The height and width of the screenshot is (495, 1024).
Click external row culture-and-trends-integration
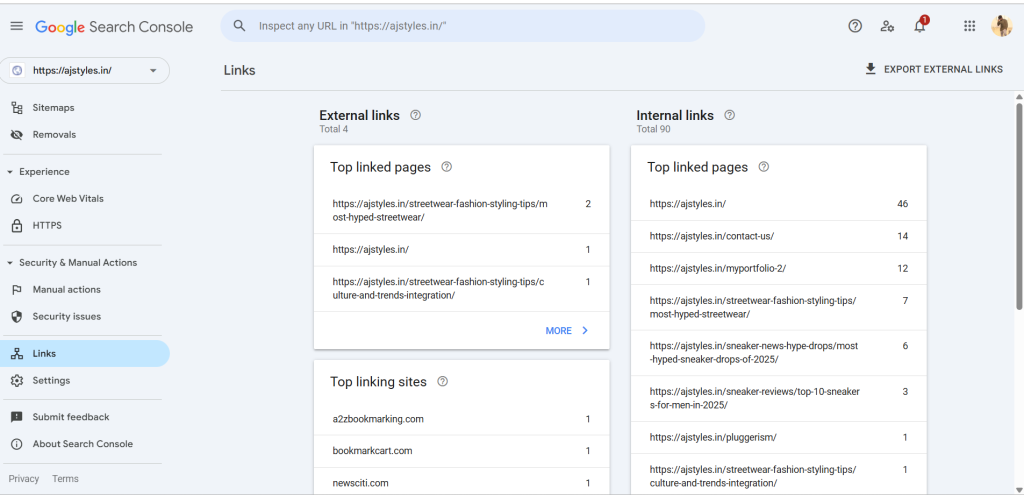tap(462, 289)
